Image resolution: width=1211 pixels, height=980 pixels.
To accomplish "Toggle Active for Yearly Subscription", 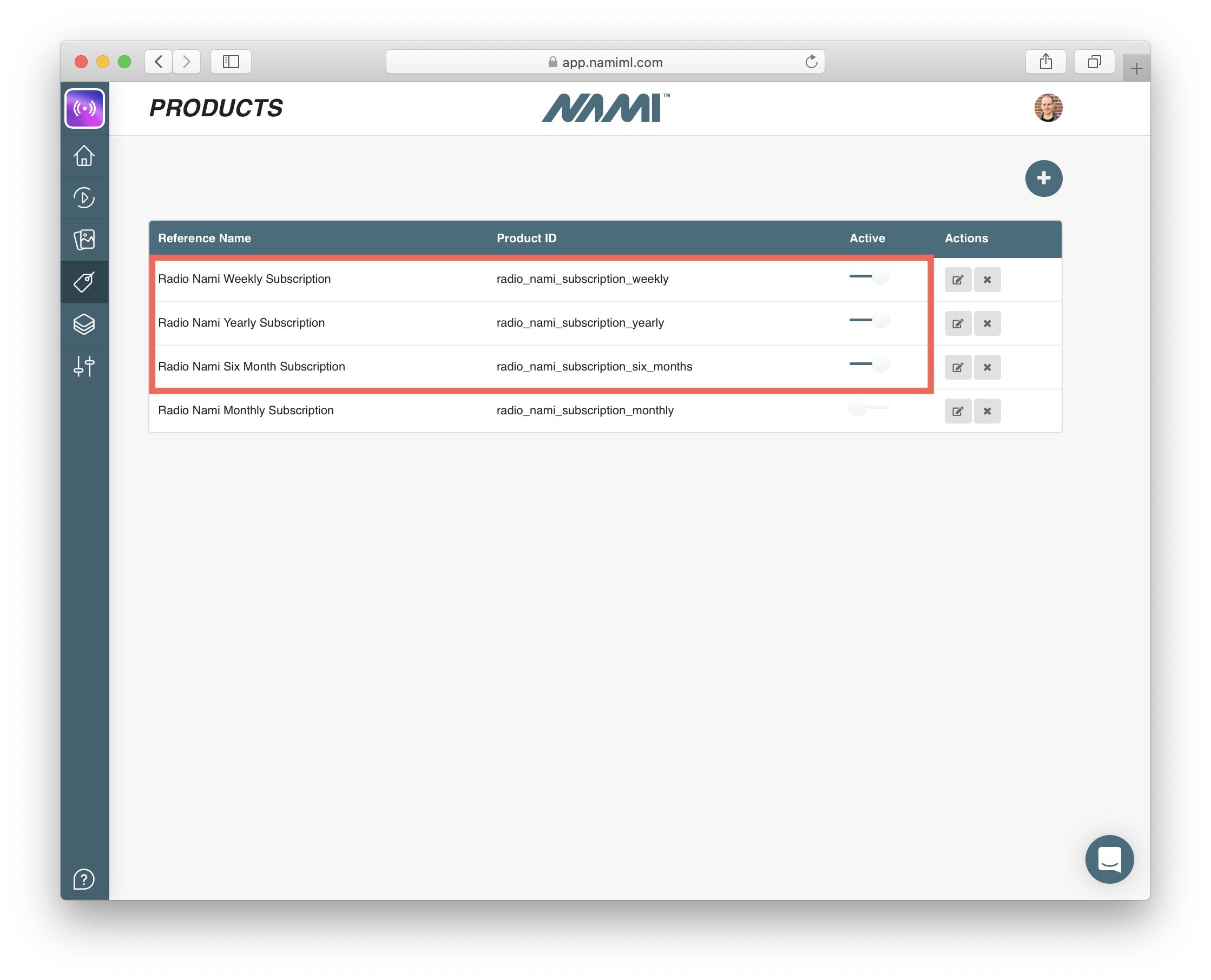I will pos(869,320).
